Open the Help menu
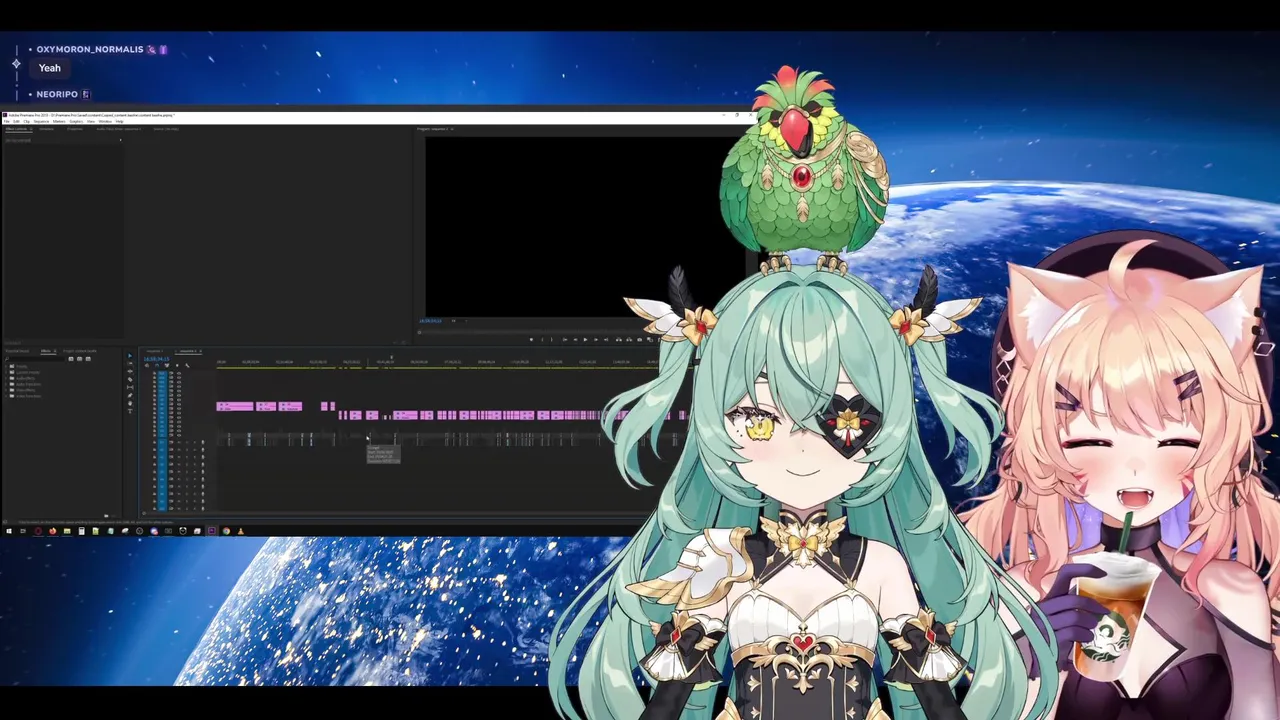Viewport: 1280px width, 720px height. pyautogui.click(x=119, y=121)
